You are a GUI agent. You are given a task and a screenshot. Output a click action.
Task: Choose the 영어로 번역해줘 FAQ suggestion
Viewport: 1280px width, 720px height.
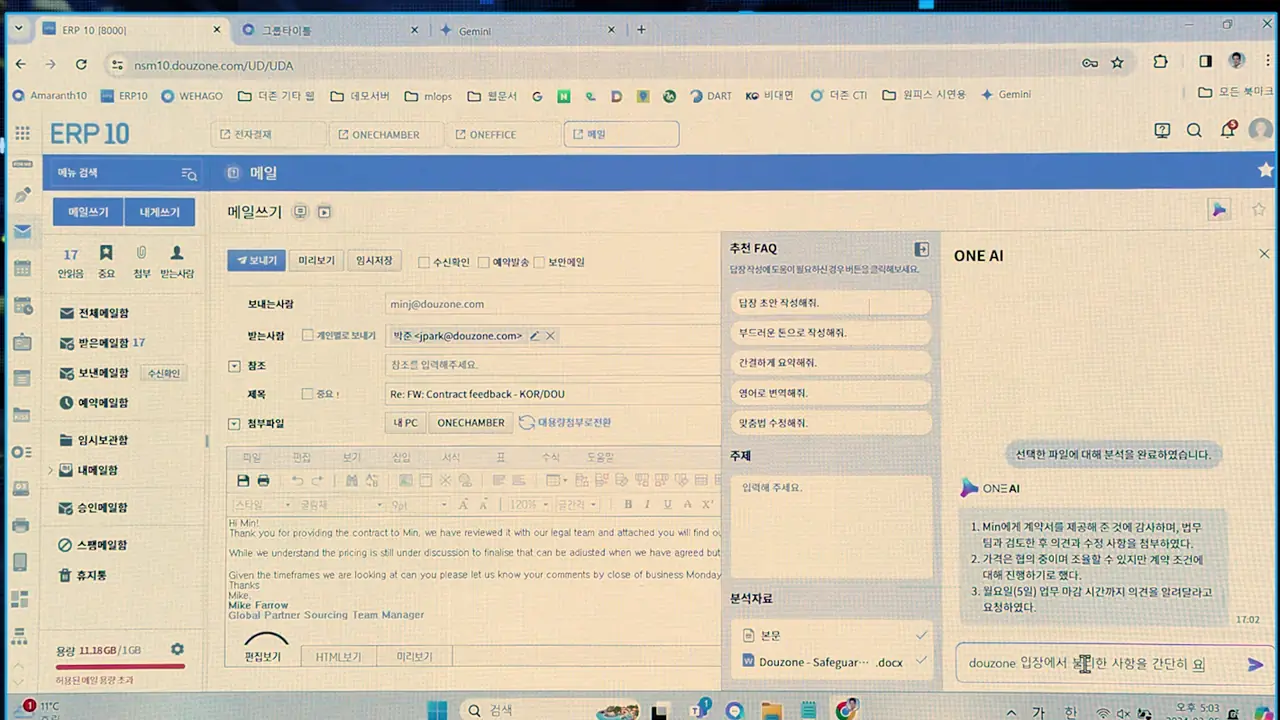tap(830, 393)
